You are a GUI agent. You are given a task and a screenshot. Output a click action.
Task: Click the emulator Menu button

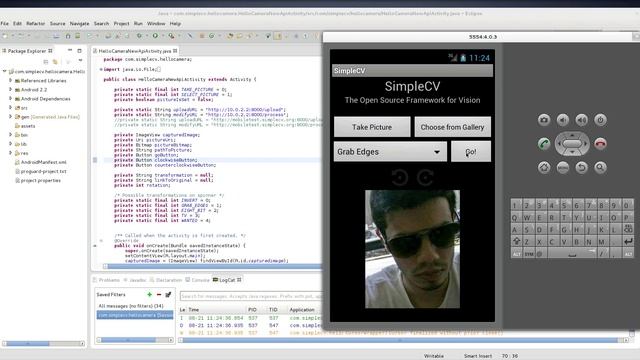coord(562,167)
